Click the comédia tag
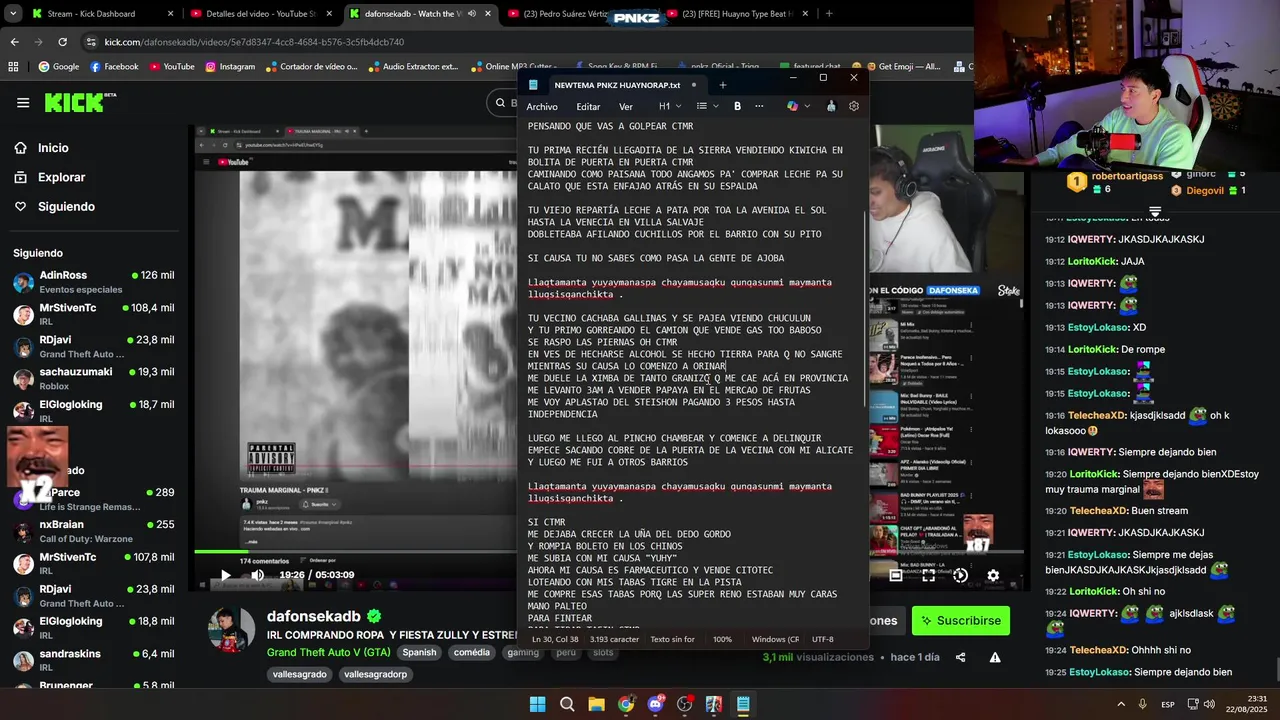The image size is (1280, 720). (x=472, y=652)
